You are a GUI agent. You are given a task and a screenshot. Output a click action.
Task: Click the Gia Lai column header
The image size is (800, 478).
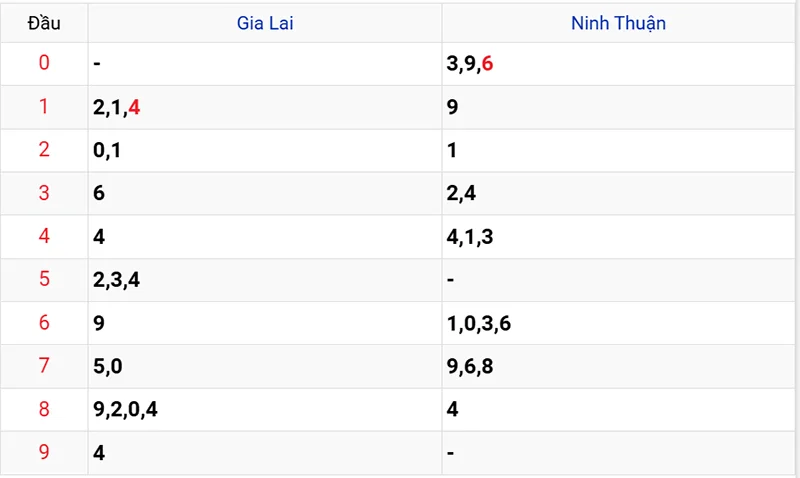[x=265, y=23]
